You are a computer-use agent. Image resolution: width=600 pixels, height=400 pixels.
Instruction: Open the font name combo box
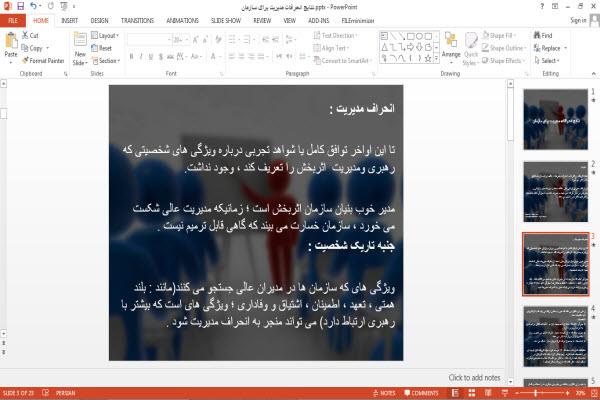149,39
